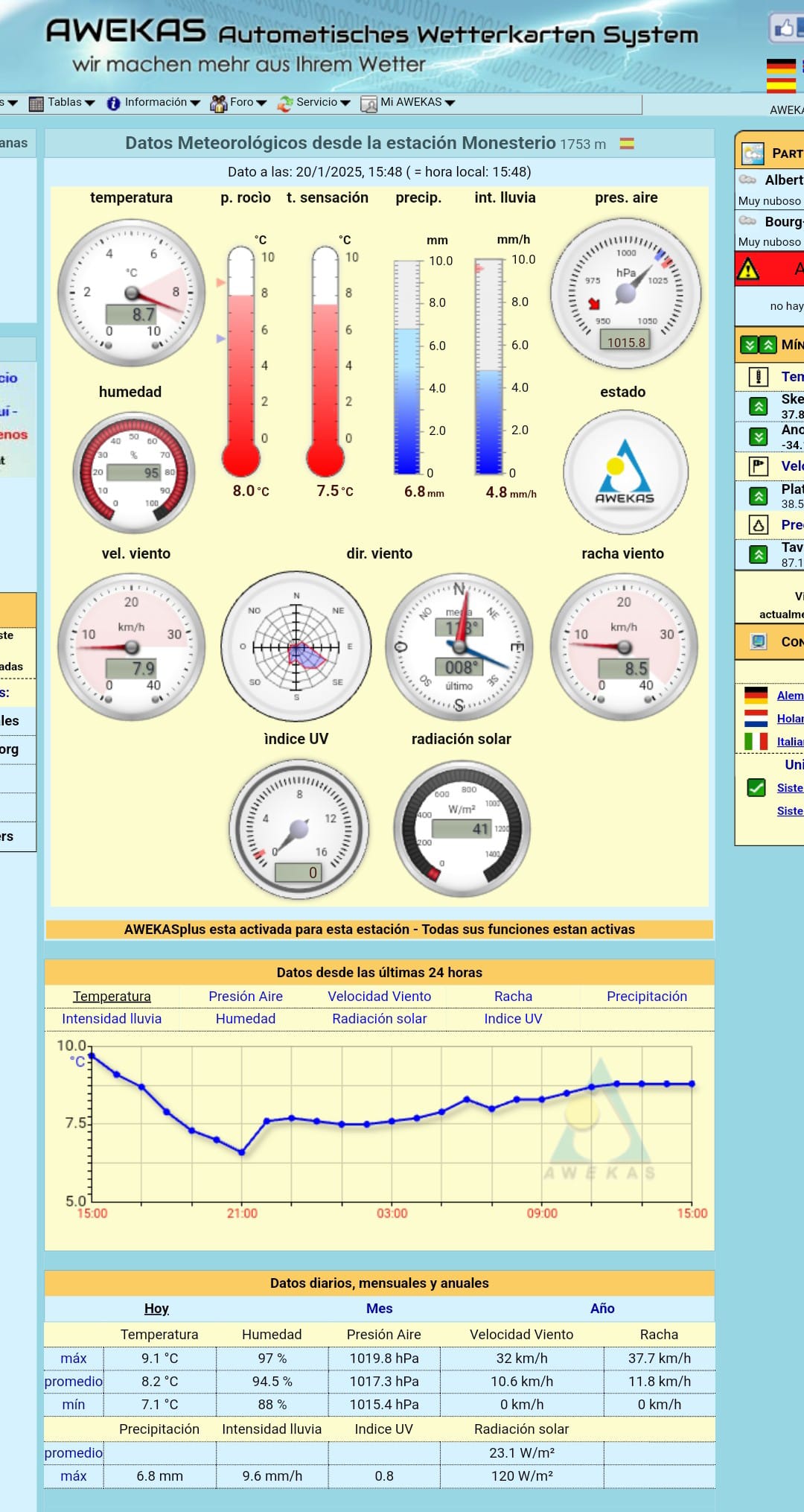804x1512 pixels.
Task: Switch to the Mes tab
Action: 379,1309
